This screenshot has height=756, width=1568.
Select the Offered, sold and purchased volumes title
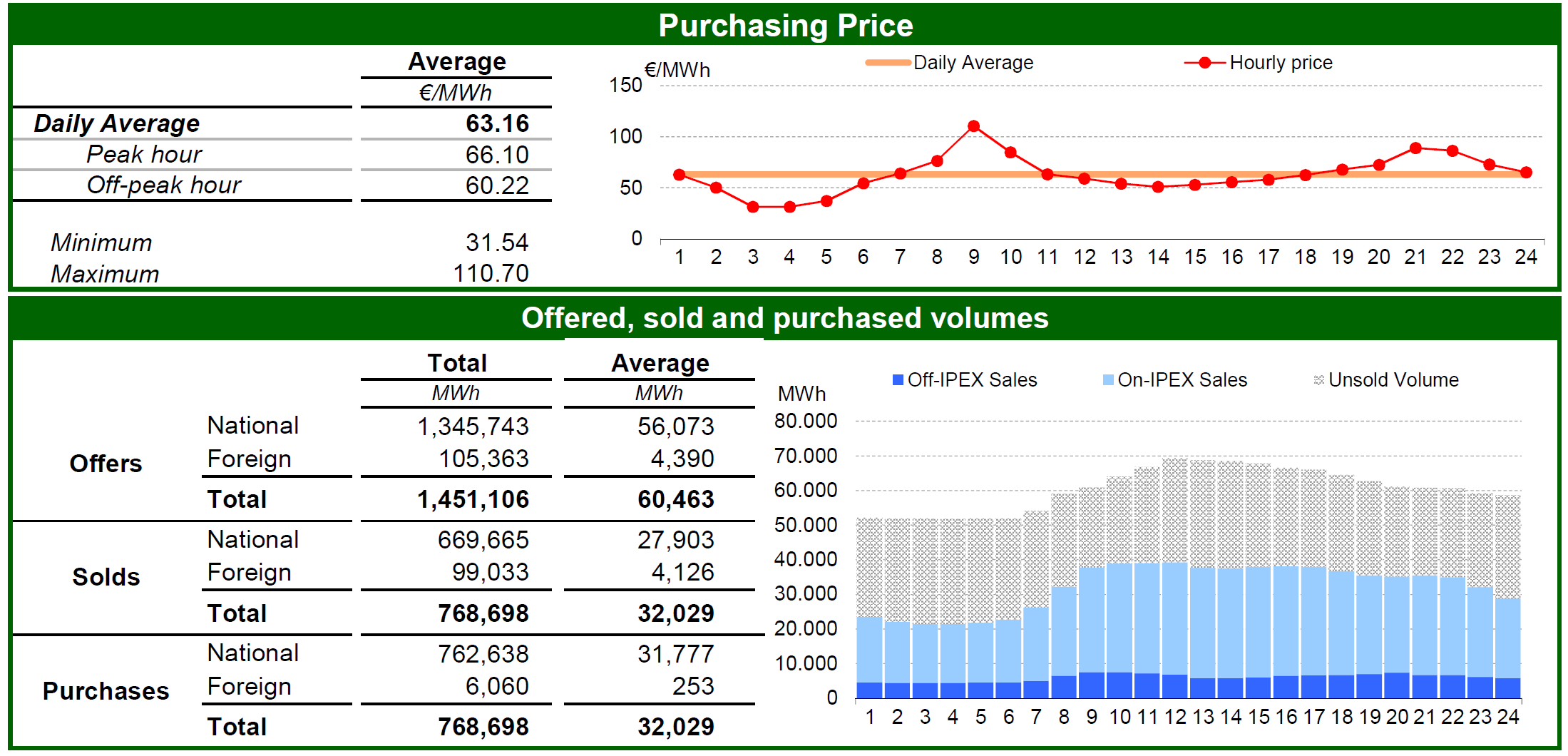click(x=785, y=318)
